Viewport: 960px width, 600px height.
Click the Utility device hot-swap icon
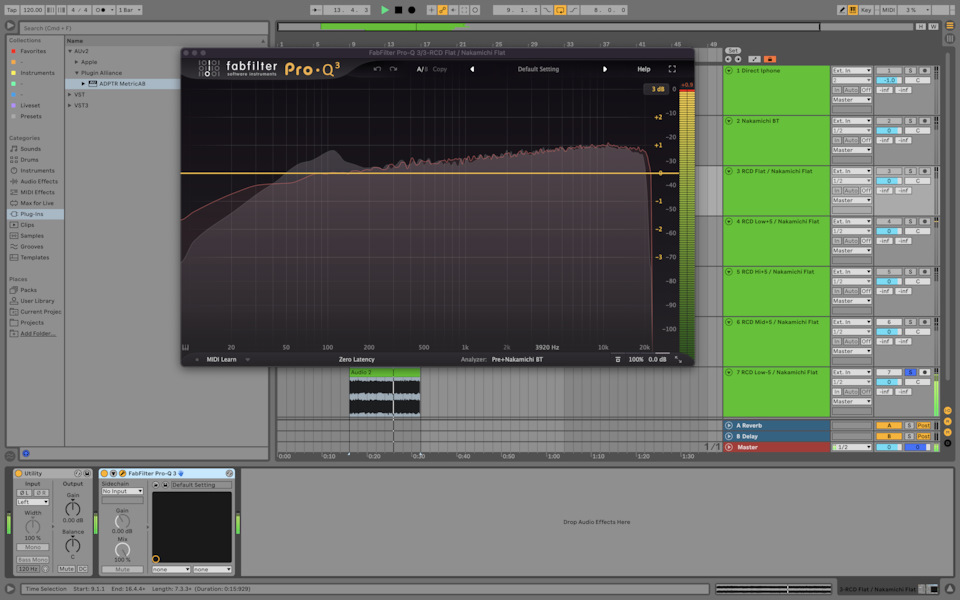[x=78, y=473]
